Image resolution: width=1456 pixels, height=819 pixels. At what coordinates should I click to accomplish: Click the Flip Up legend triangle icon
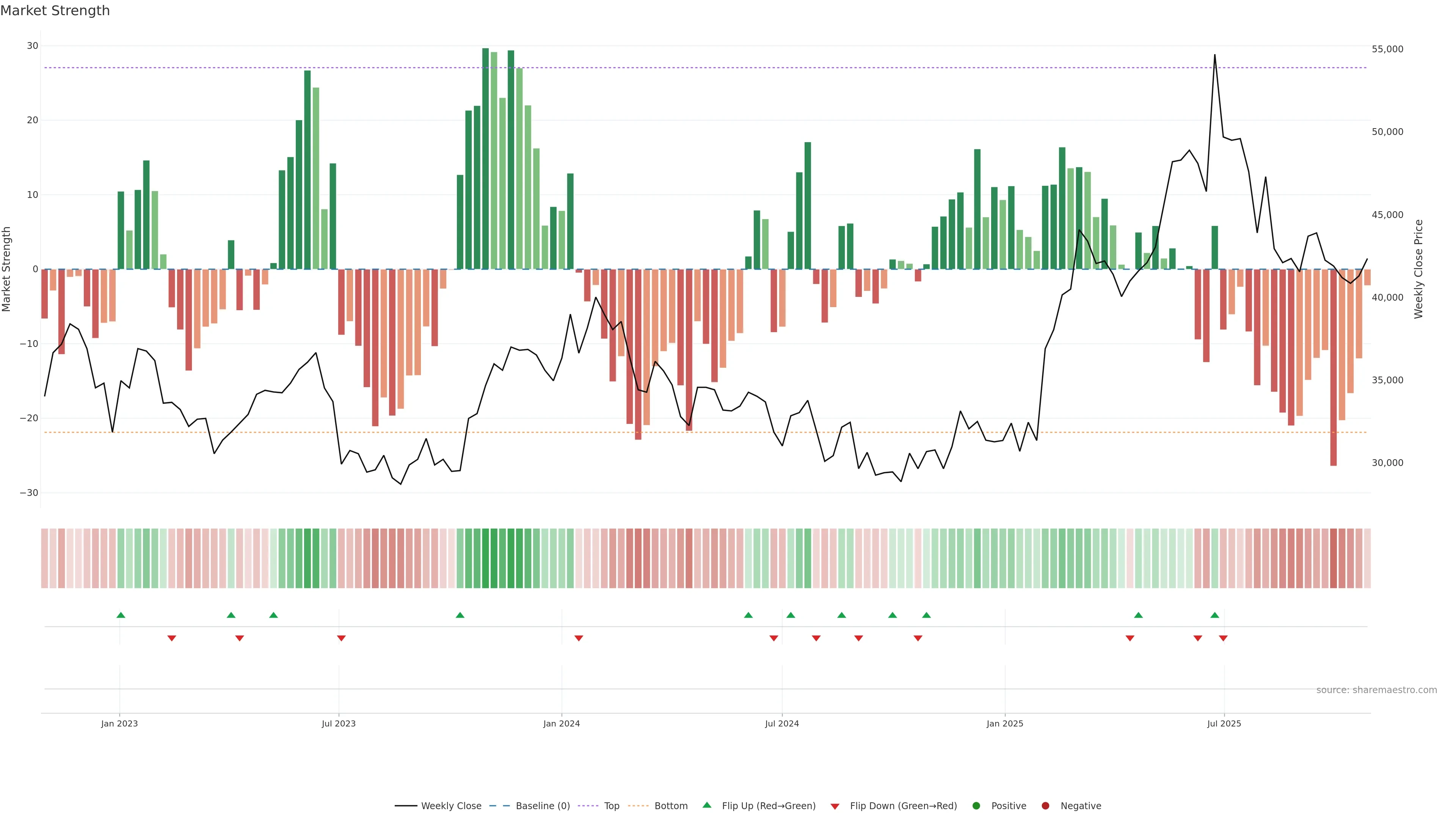tap(706, 805)
